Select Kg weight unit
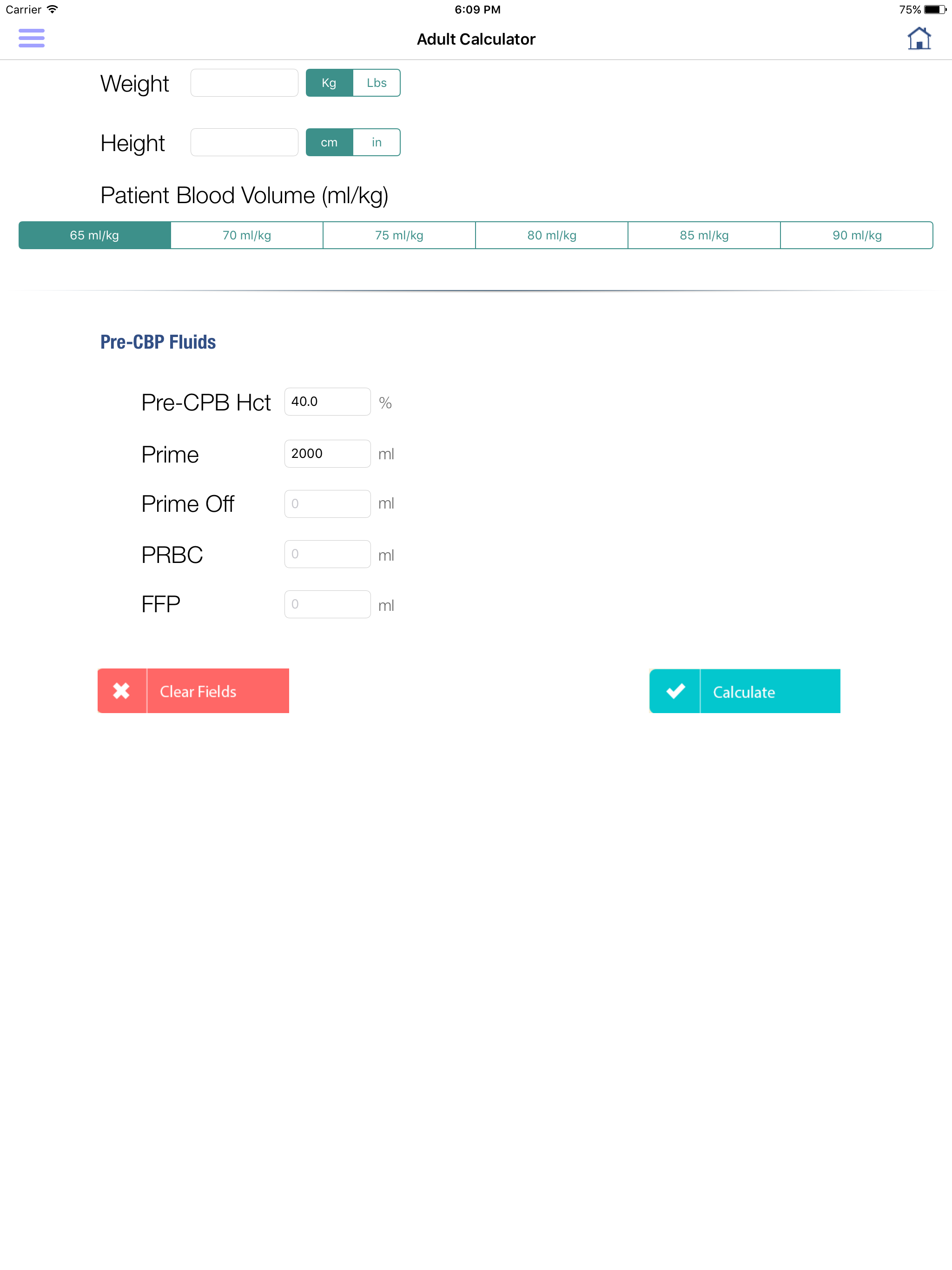952x1270 pixels. (329, 83)
